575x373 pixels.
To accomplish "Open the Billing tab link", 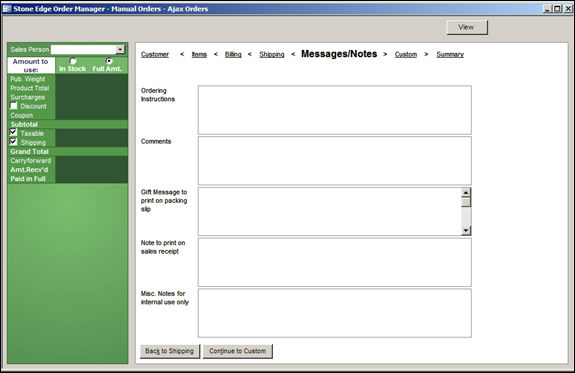I will (233, 54).
